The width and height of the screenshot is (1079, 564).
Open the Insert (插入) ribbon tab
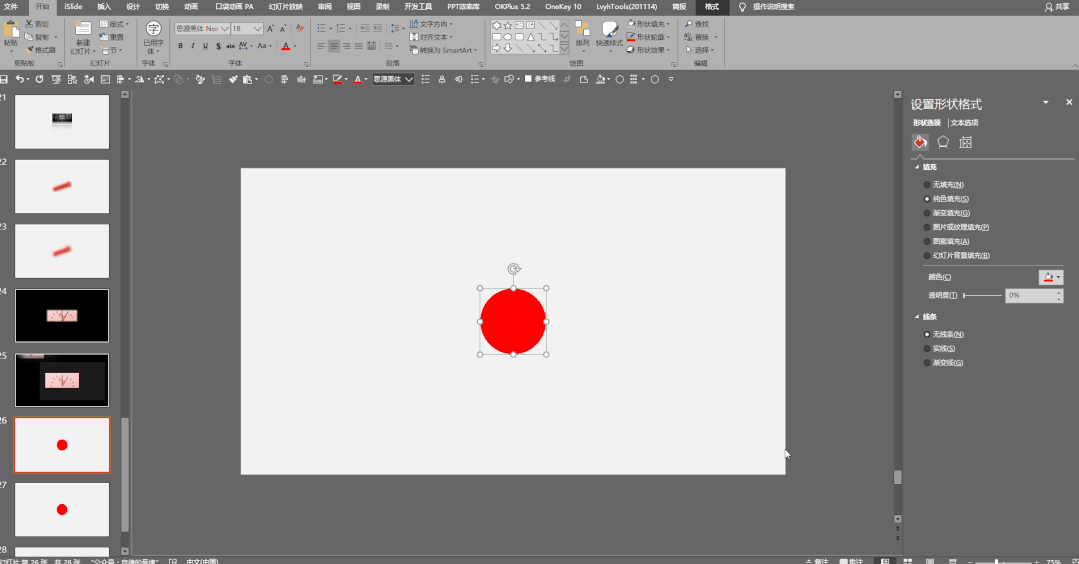click(104, 6)
